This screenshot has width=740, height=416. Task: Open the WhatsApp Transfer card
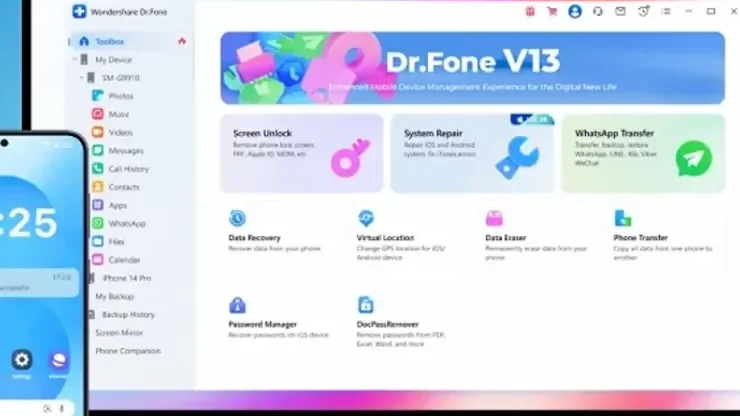643,153
